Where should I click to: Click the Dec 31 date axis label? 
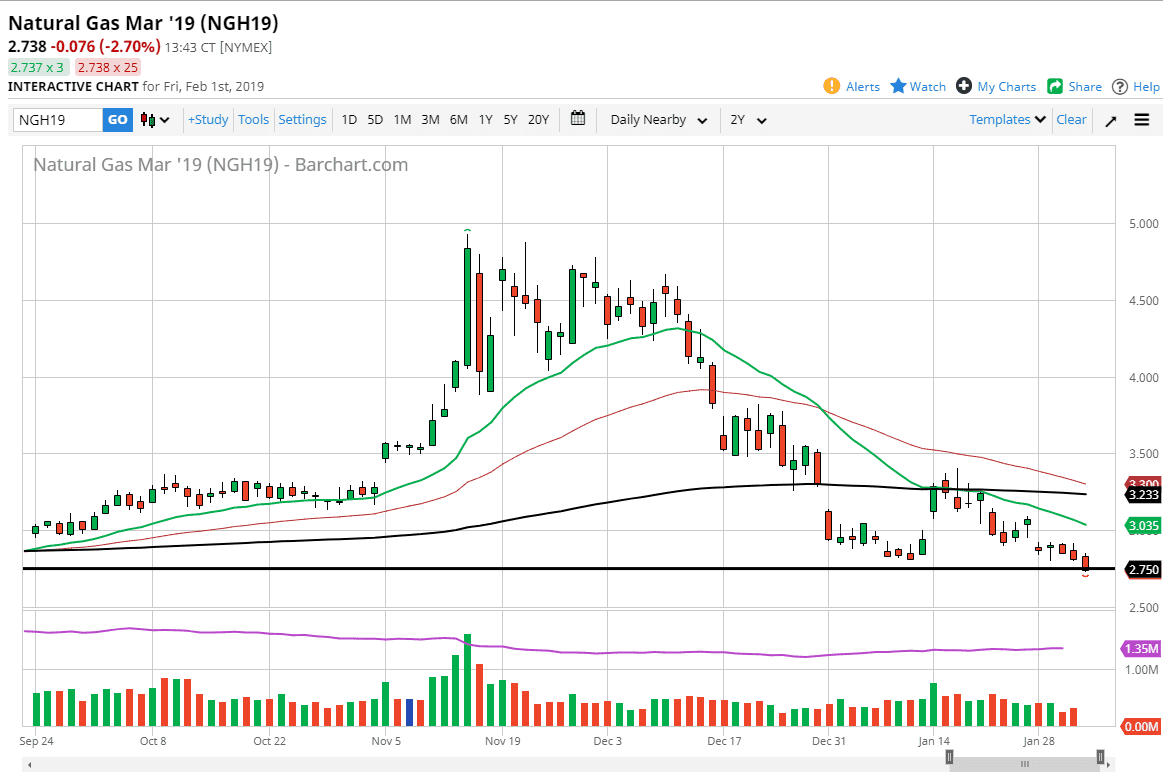(x=828, y=741)
